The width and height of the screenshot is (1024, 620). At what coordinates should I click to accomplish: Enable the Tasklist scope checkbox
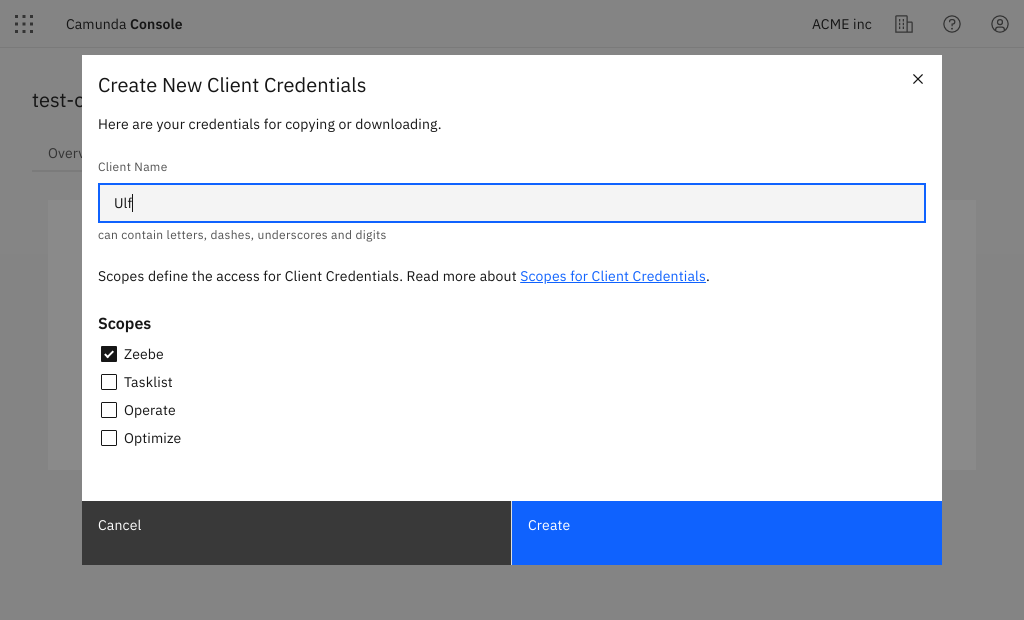point(109,382)
